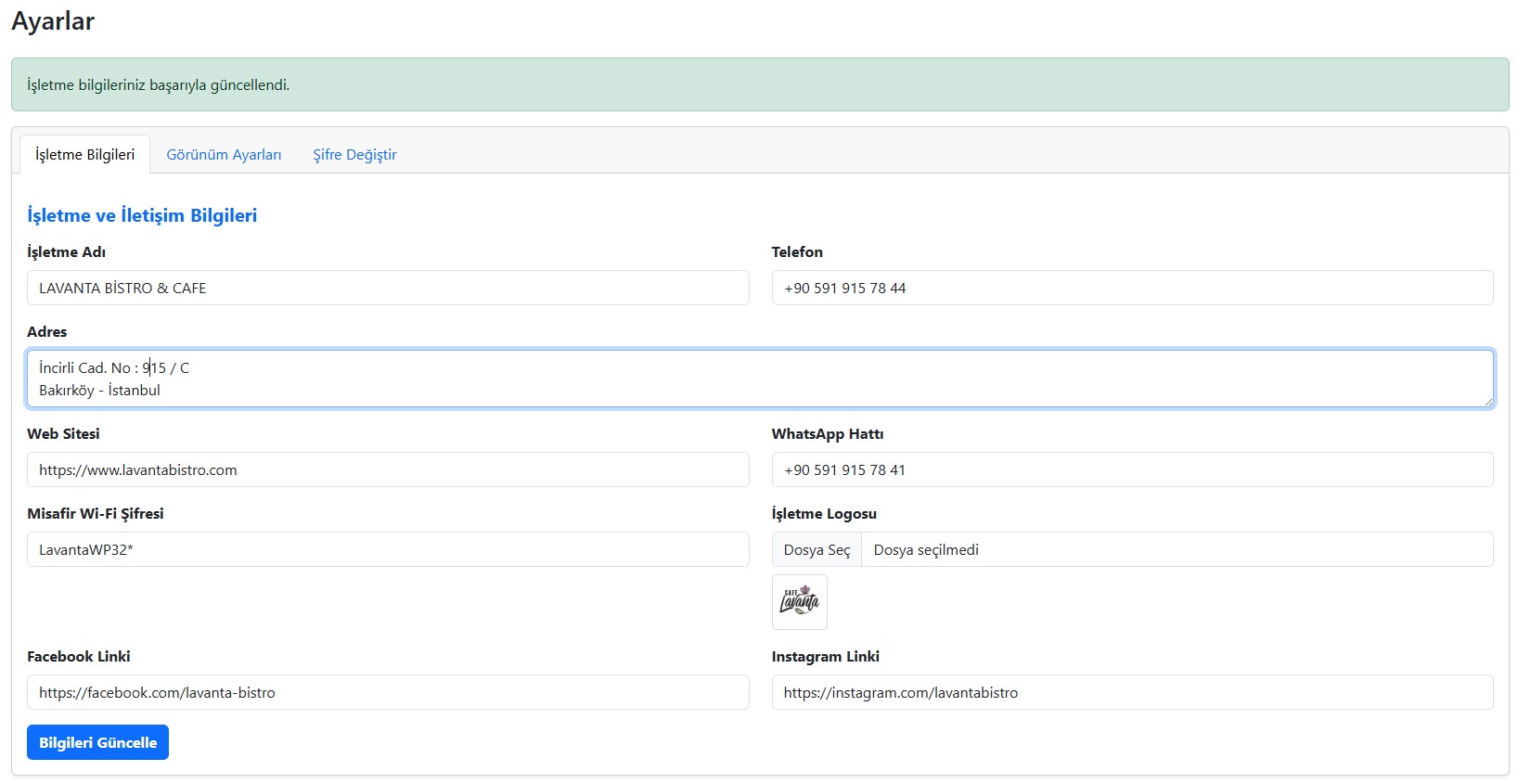Focus the Web Sitesi input field
This screenshot has height=784, width=1518.
(388, 469)
